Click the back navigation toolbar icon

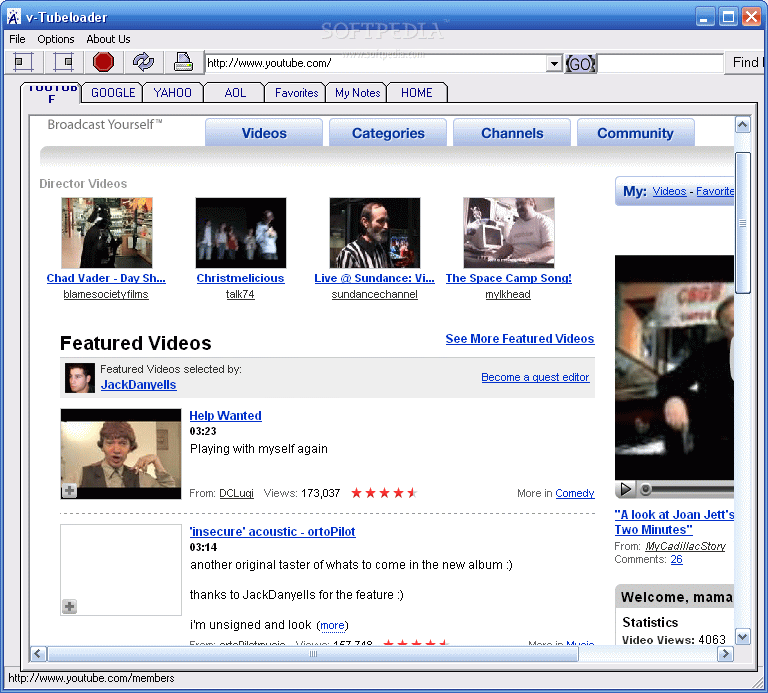[23, 62]
